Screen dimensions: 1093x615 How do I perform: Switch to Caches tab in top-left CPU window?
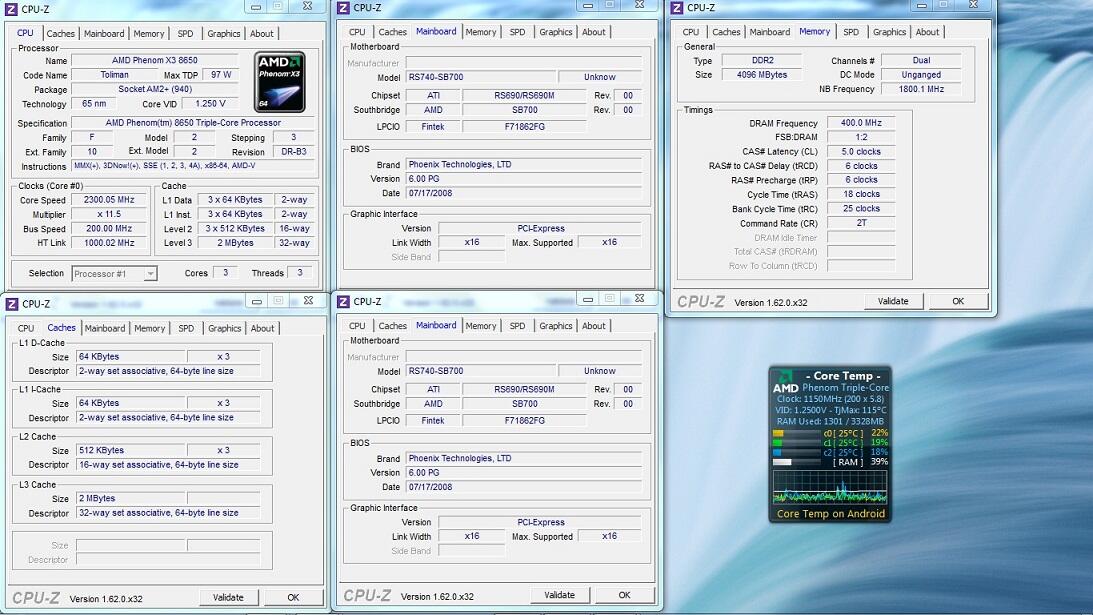point(61,33)
